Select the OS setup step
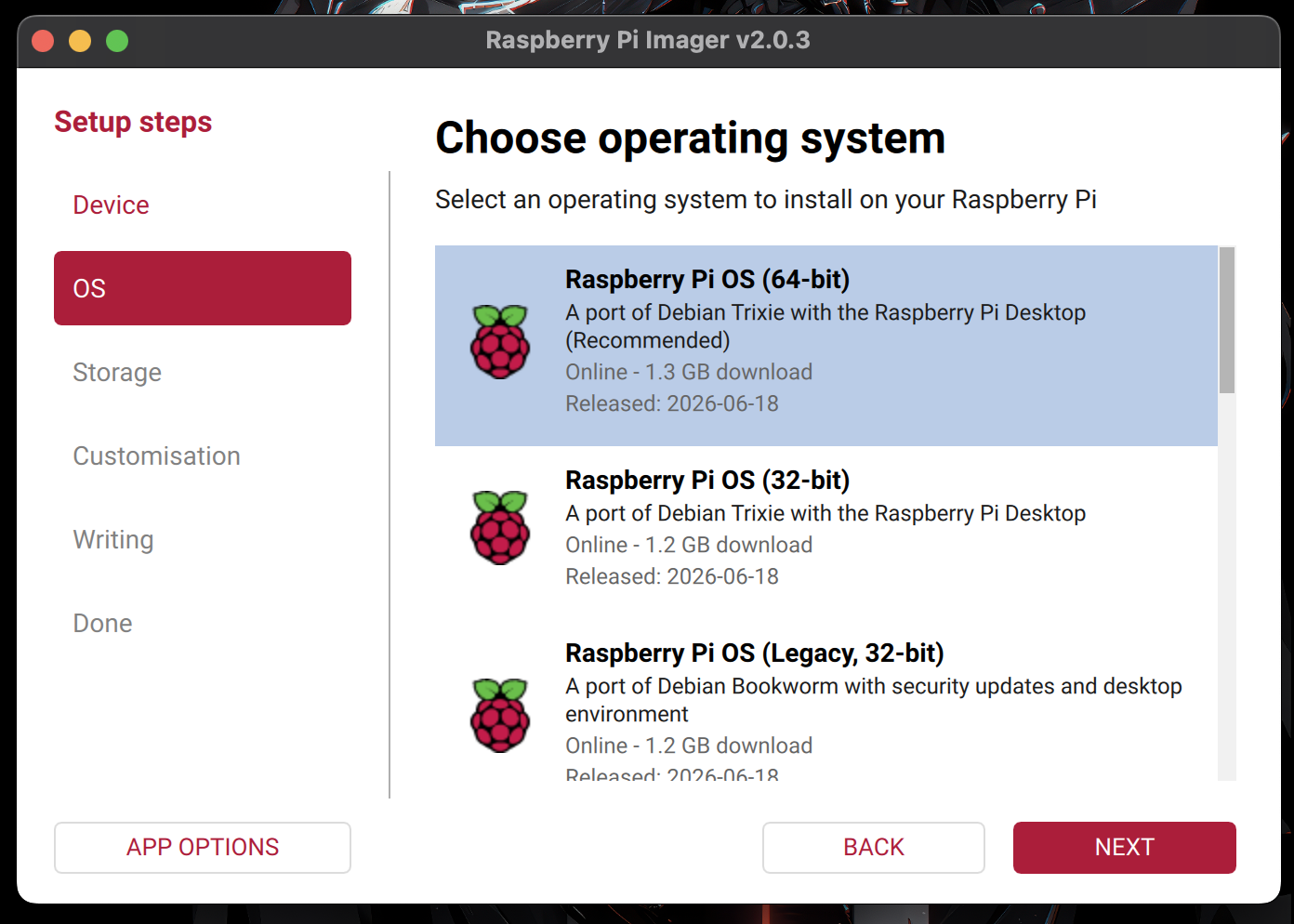This screenshot has height=924, width=1294. click(203, 288)
